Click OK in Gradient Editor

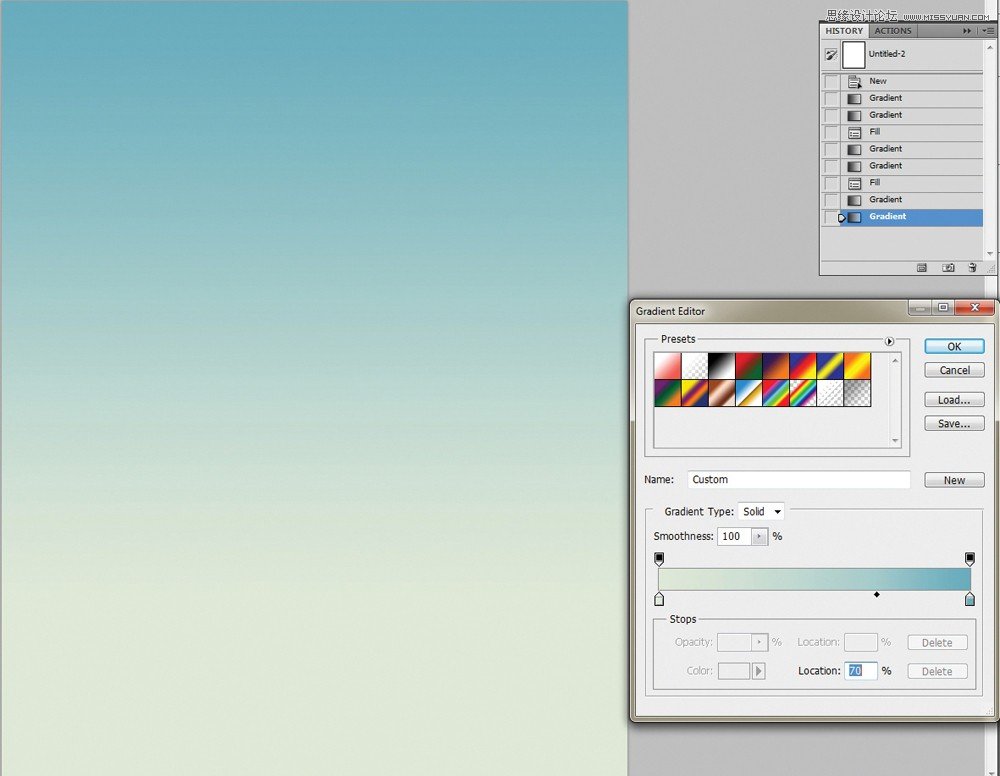click(954, 346)
